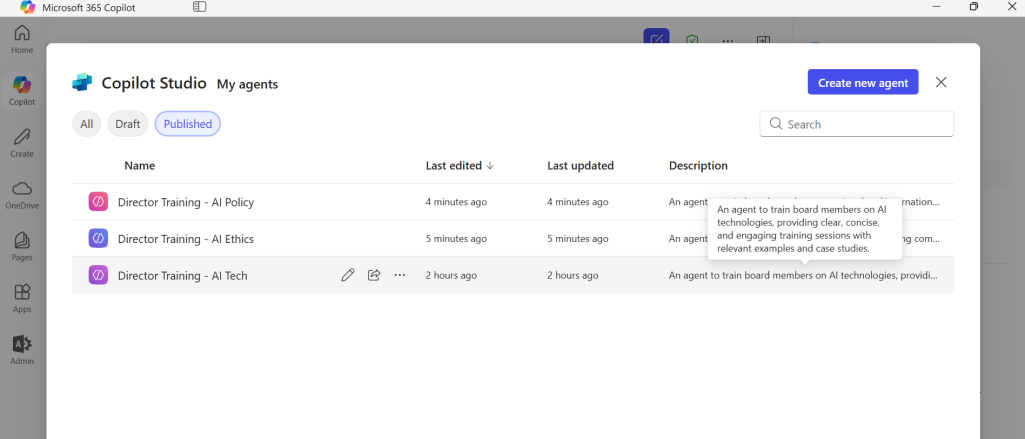Sort by the Last edited column header
Viewport: 1025px width, 439px height.
tap(460, 165)
